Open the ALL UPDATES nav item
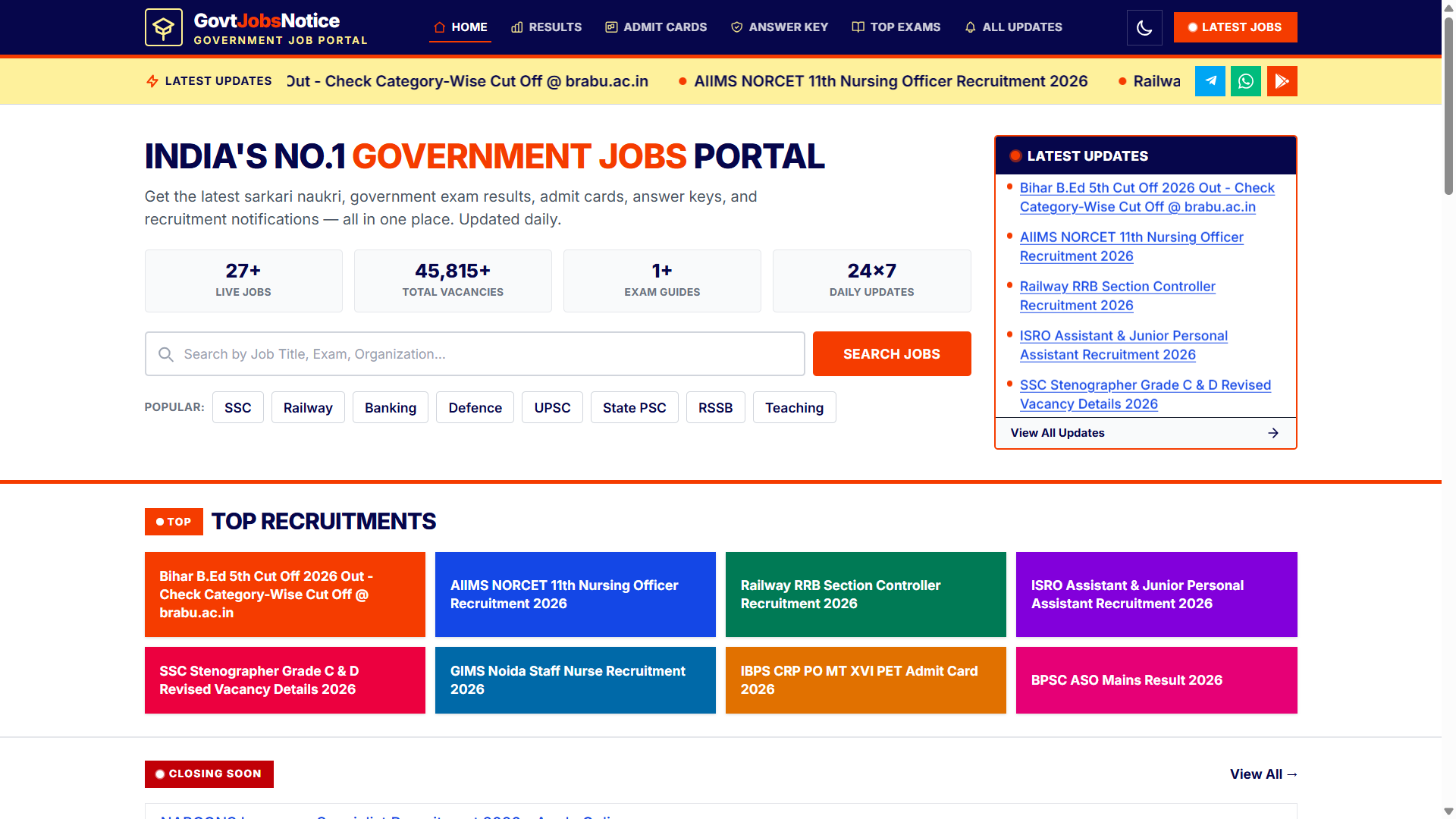The height and width of the screenshot is (819, 1456). click(1013, 27)
